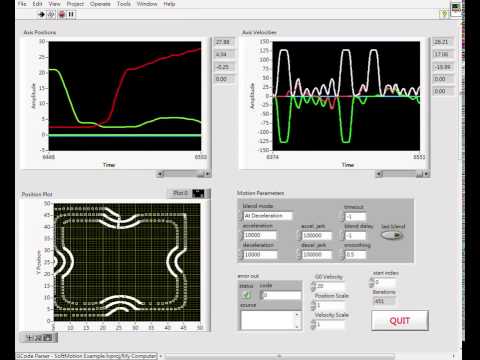This screenshot has width=480, height=360.
Task: Click the start index input field
Action: pos(385,283)
